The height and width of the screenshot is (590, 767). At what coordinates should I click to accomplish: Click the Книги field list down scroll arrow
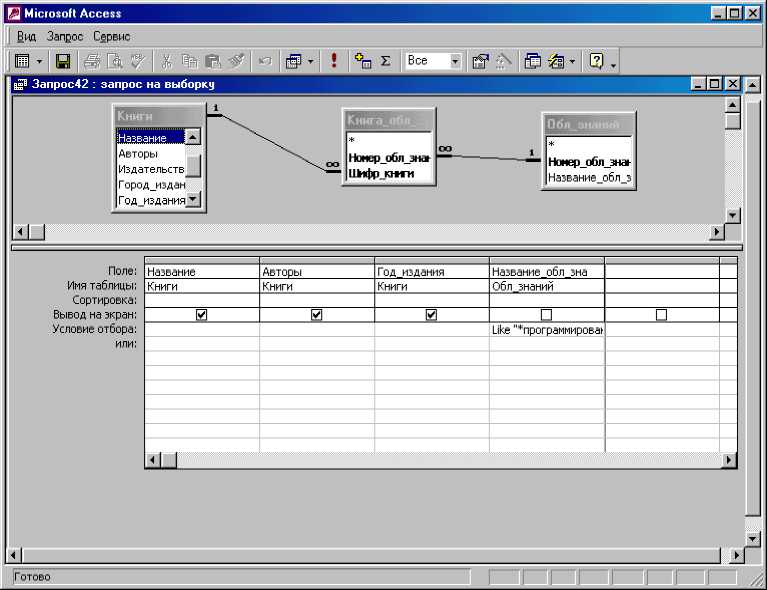click(x=193, y=200)
